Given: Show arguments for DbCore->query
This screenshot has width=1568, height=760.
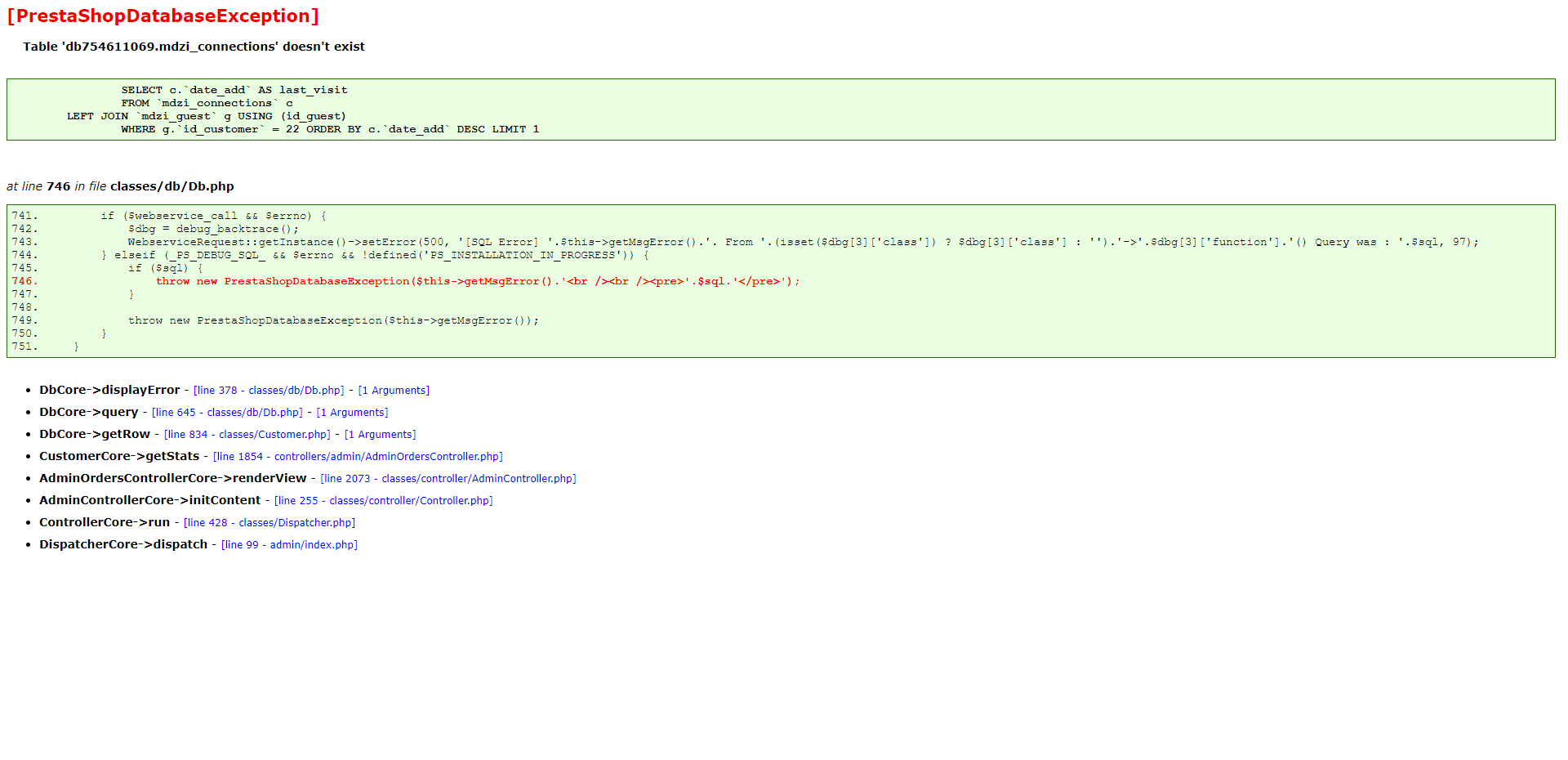Looking at the screenshot, I should point(352,413).
